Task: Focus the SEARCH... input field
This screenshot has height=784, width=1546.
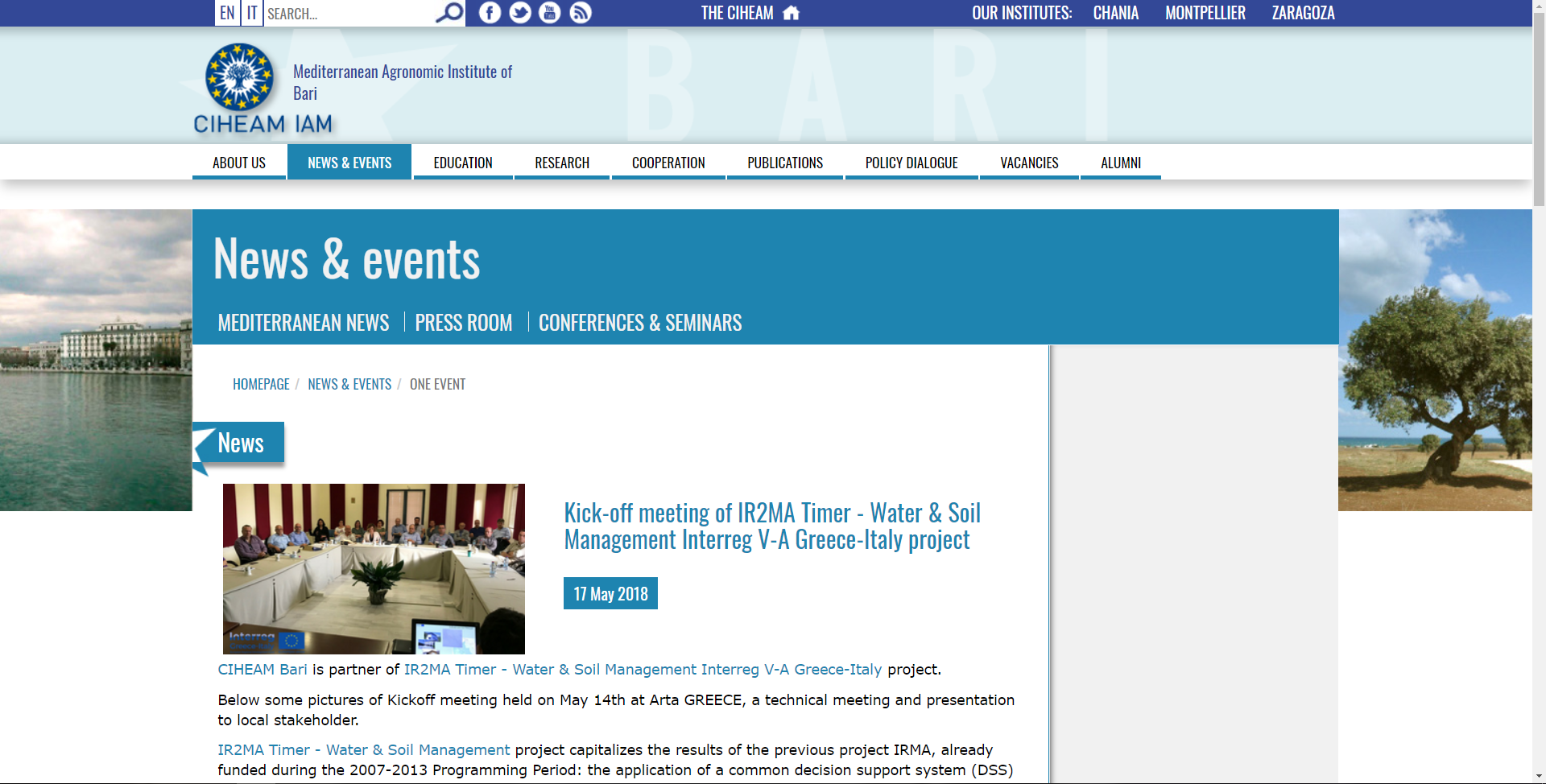Action: (x=350, y=13)
